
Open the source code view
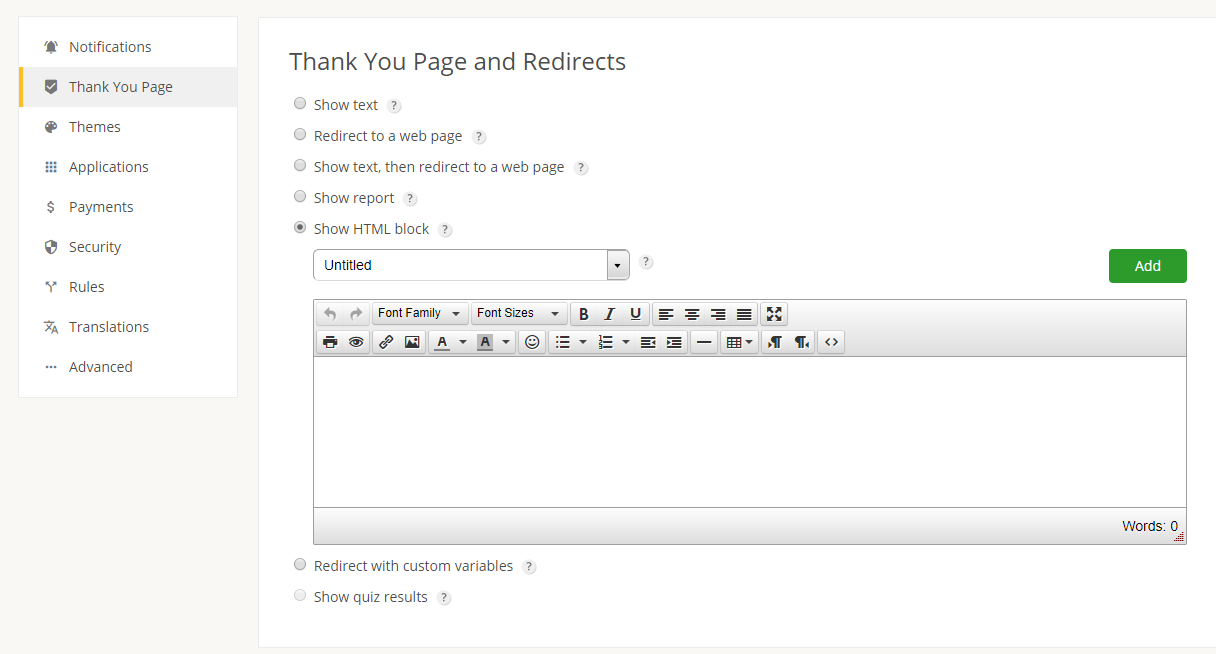point(831,342)
